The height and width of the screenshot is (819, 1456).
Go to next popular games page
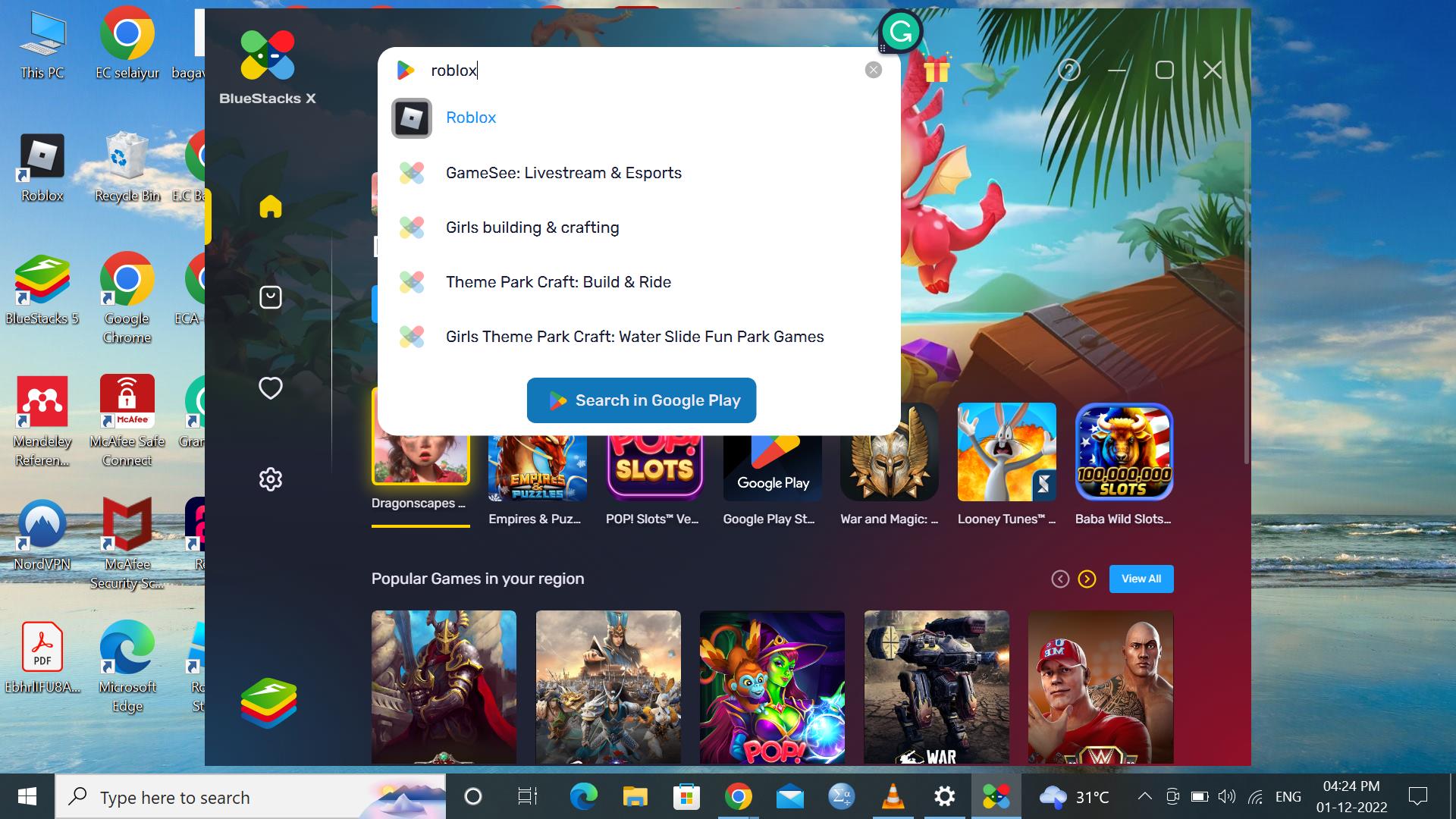click(x=1087, y=579)
